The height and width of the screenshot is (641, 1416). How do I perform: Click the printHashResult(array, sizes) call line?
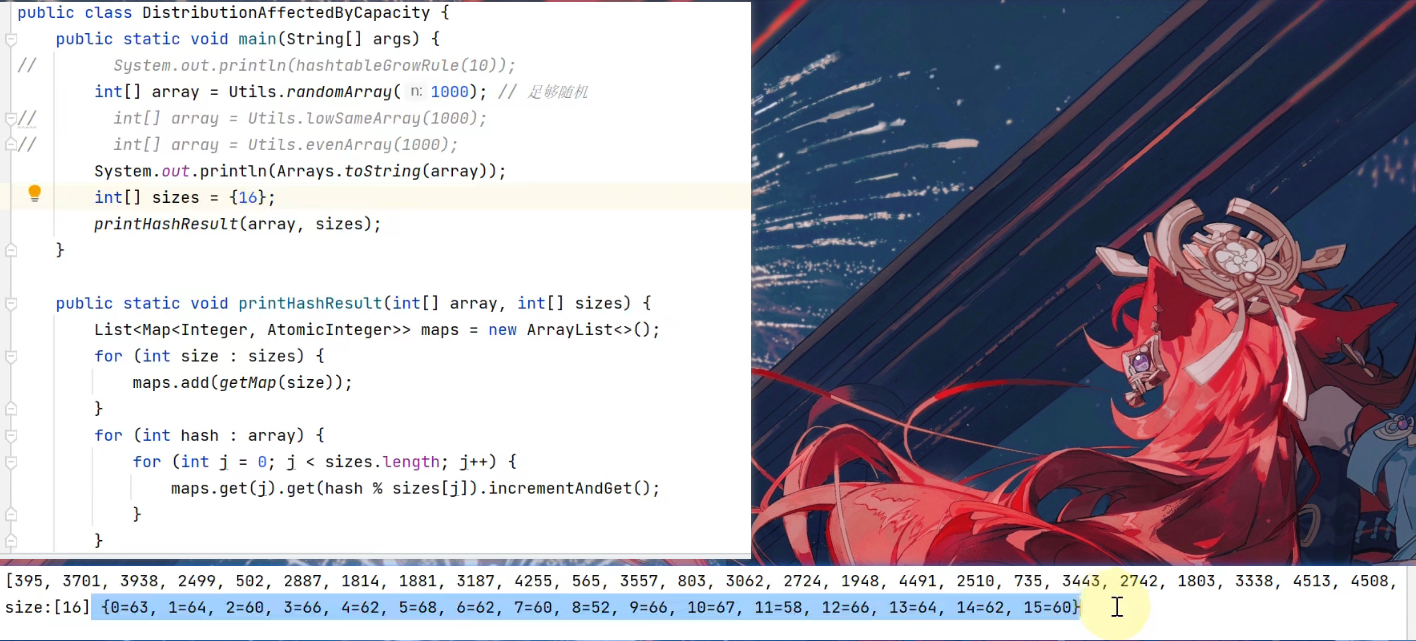tap(238, 224)
